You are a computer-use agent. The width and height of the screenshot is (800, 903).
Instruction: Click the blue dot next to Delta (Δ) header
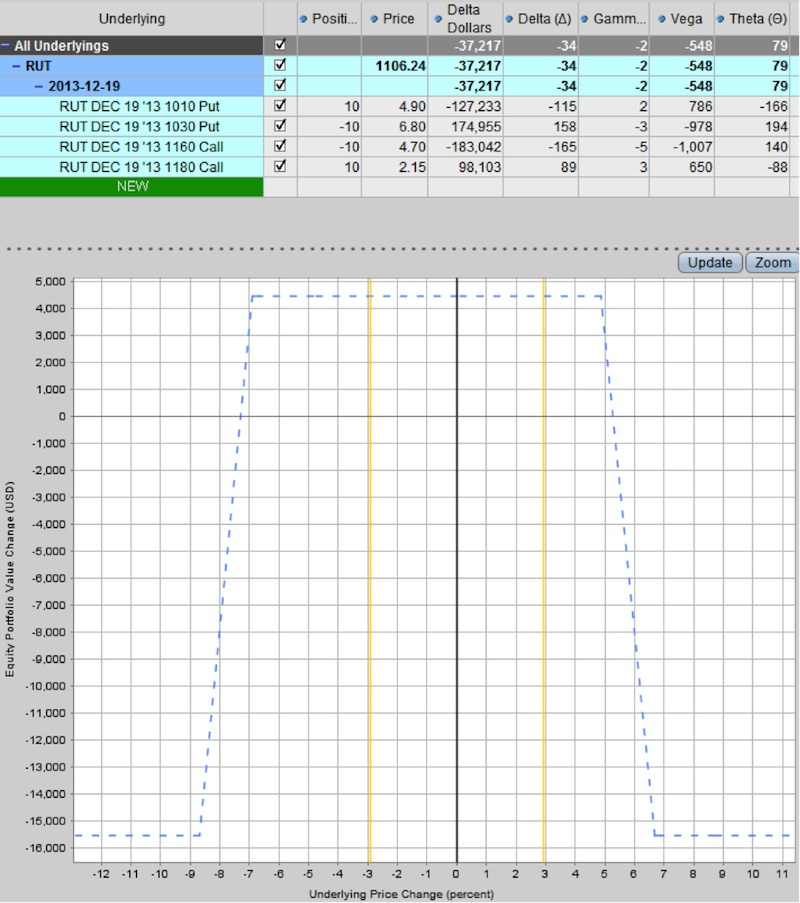pyautogui.click(x=509, y=19)
